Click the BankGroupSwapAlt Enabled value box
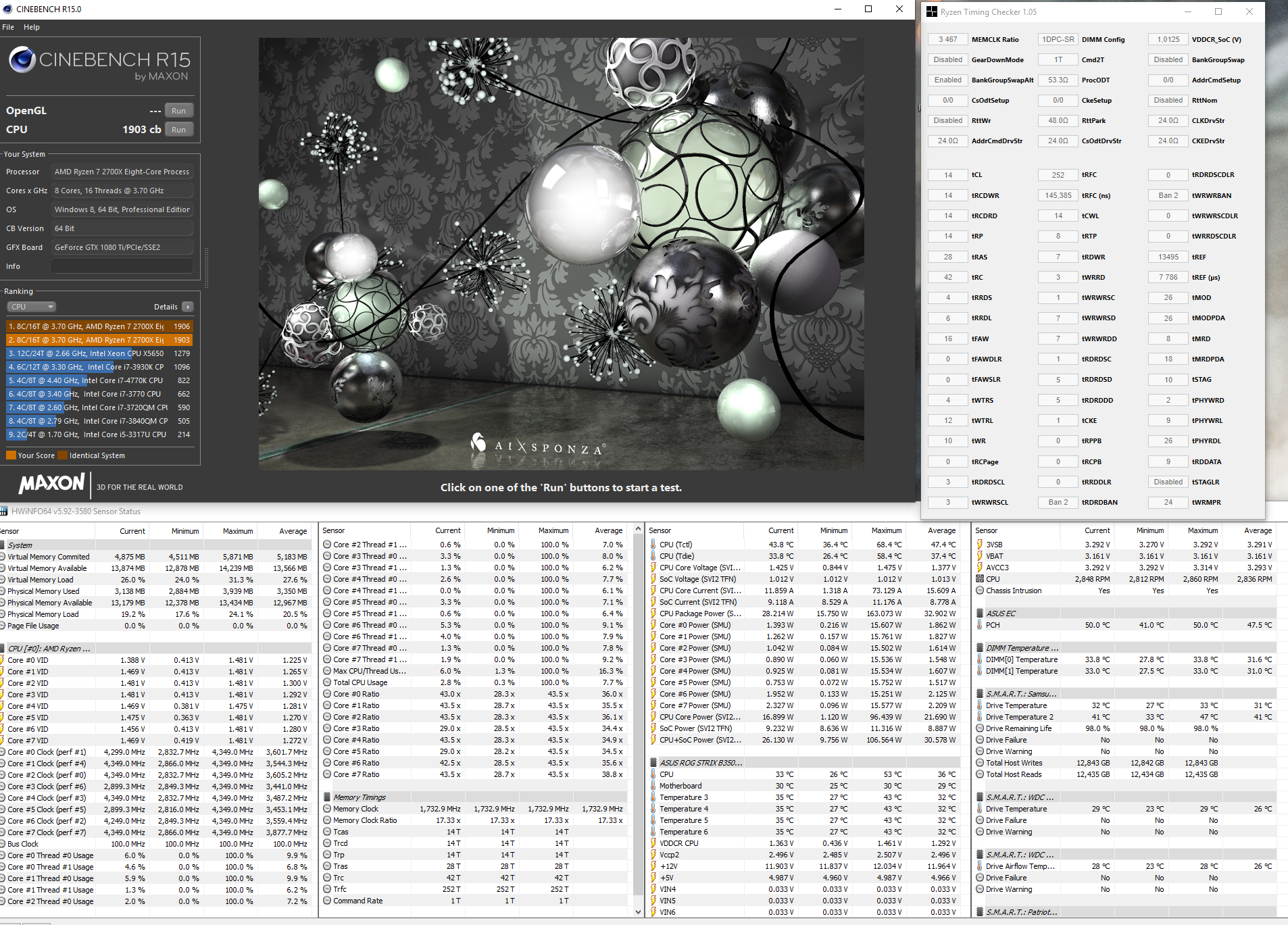This screenshot has height=925, width=1288. [x=948, y=80]
